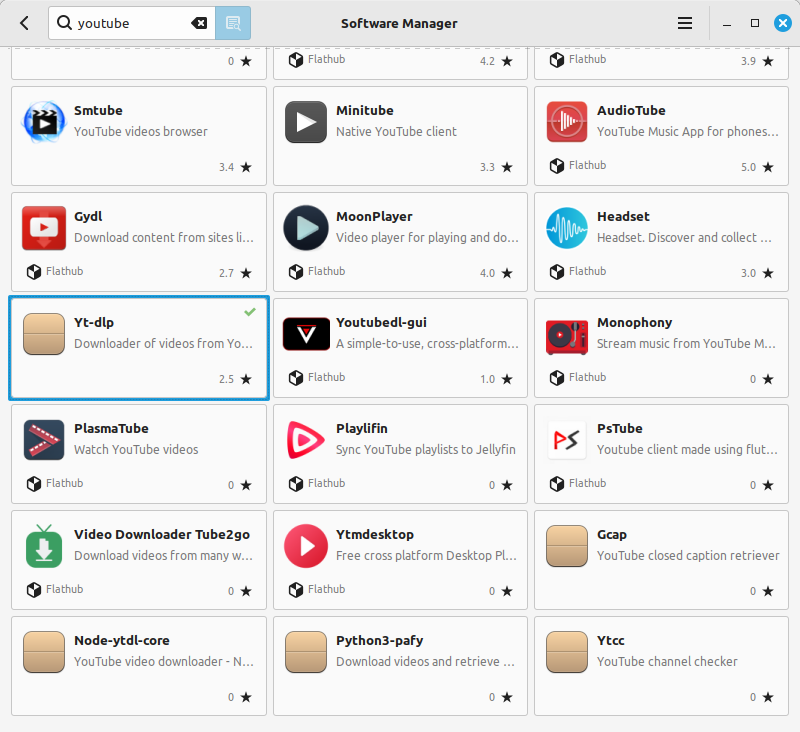Click the Headset waveform icon
The height and width of the screenshot is (732, 800).
567,228
